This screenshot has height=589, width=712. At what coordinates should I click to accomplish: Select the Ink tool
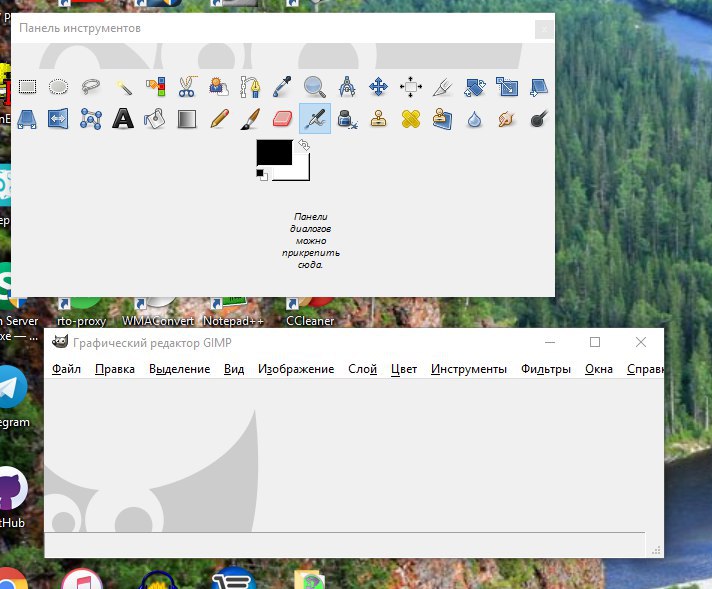click(x=347, y=119)
